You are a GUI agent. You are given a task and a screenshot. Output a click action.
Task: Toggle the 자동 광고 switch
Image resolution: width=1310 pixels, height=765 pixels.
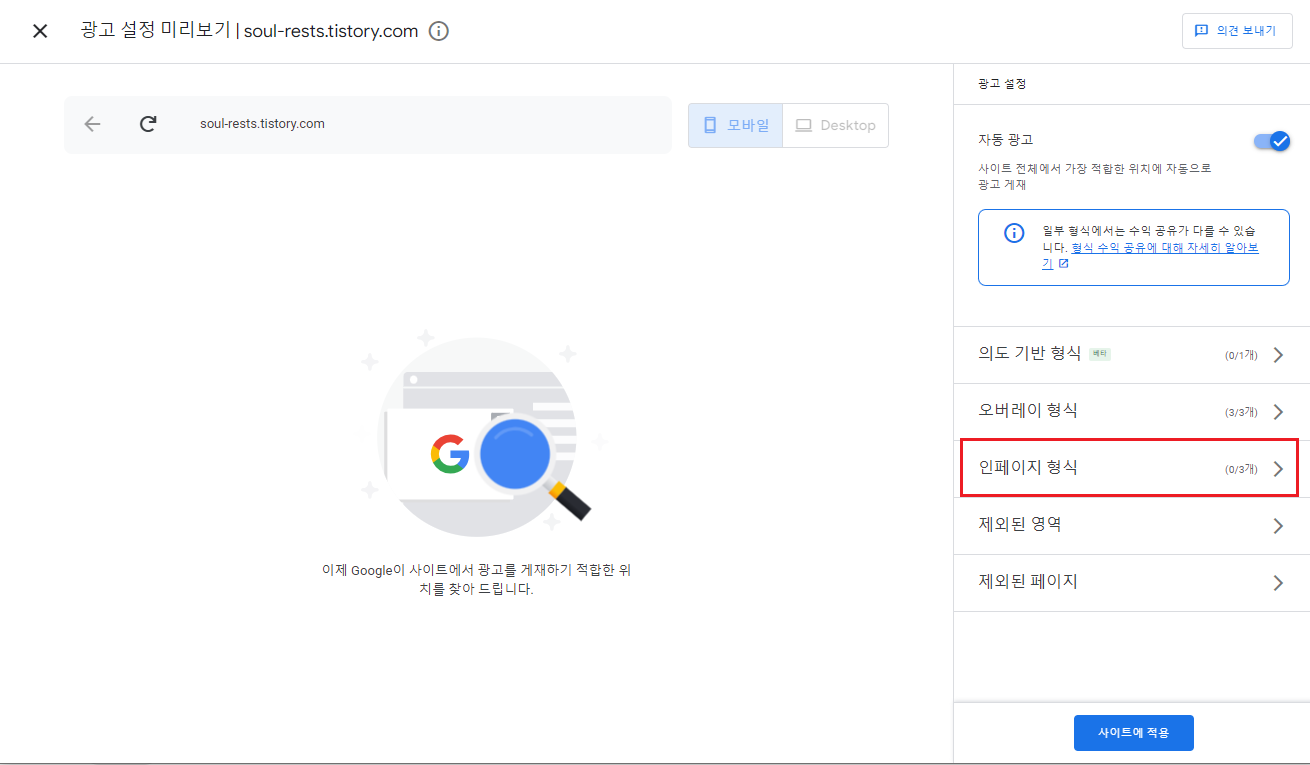point(1271,141)
